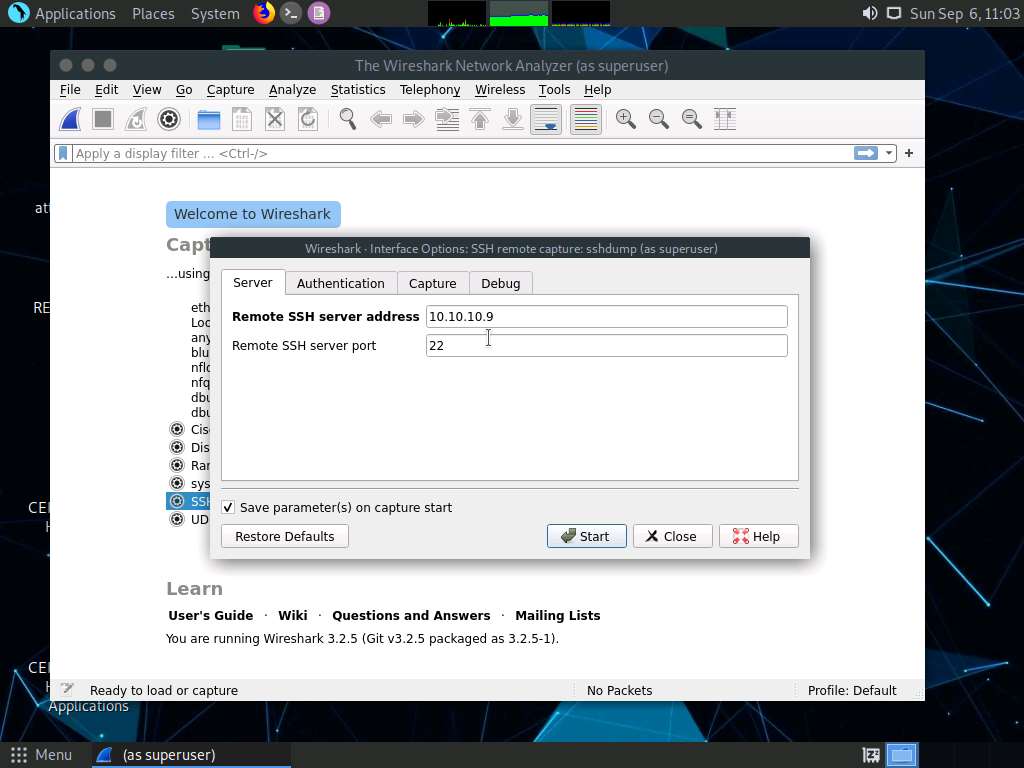1024x768 pixels.
Task: Restart the current capture with the green icon
Action: click(135, 119)
